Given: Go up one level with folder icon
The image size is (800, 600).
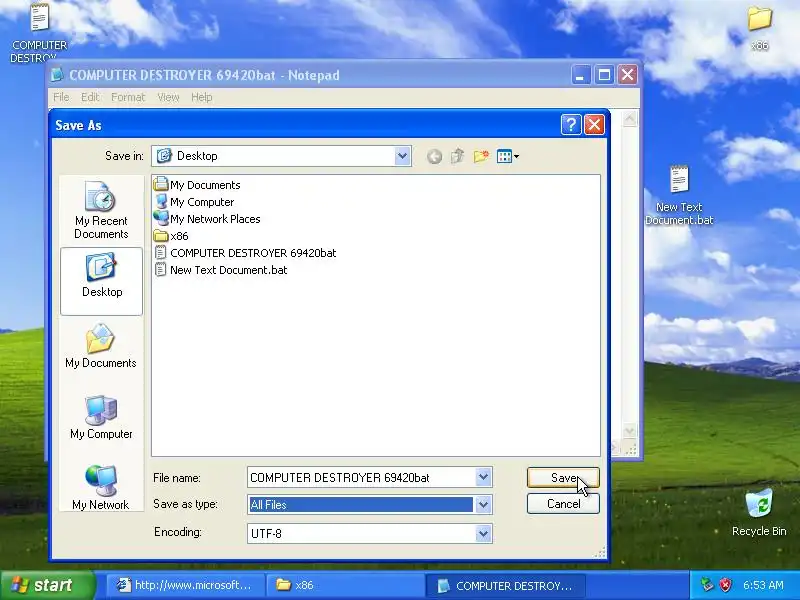Looking at the screenshot, I should (457, 156).
